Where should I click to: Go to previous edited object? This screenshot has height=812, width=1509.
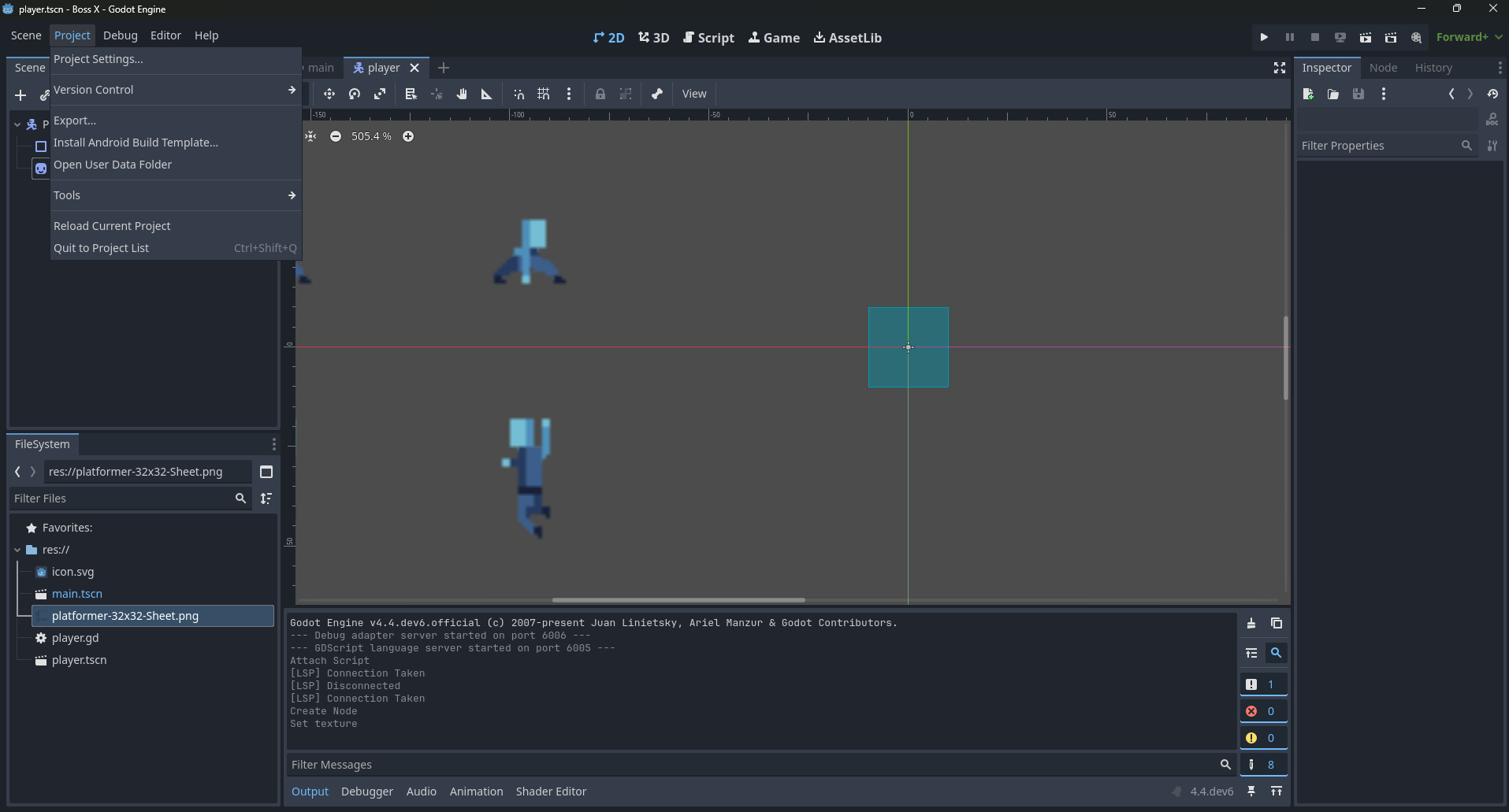1451,94
